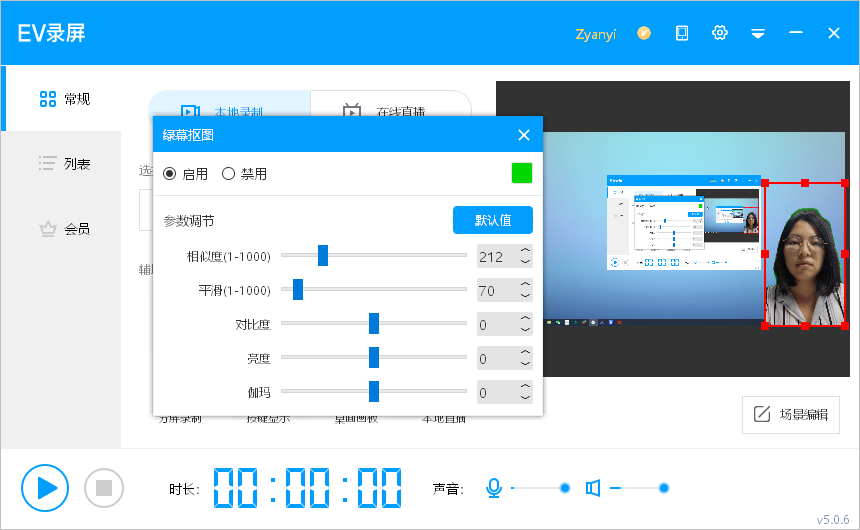The width and height of the screenshot is (860, 530).
Task: Increase 平滑 value with up arrow
Action: [x=525, y=284]
